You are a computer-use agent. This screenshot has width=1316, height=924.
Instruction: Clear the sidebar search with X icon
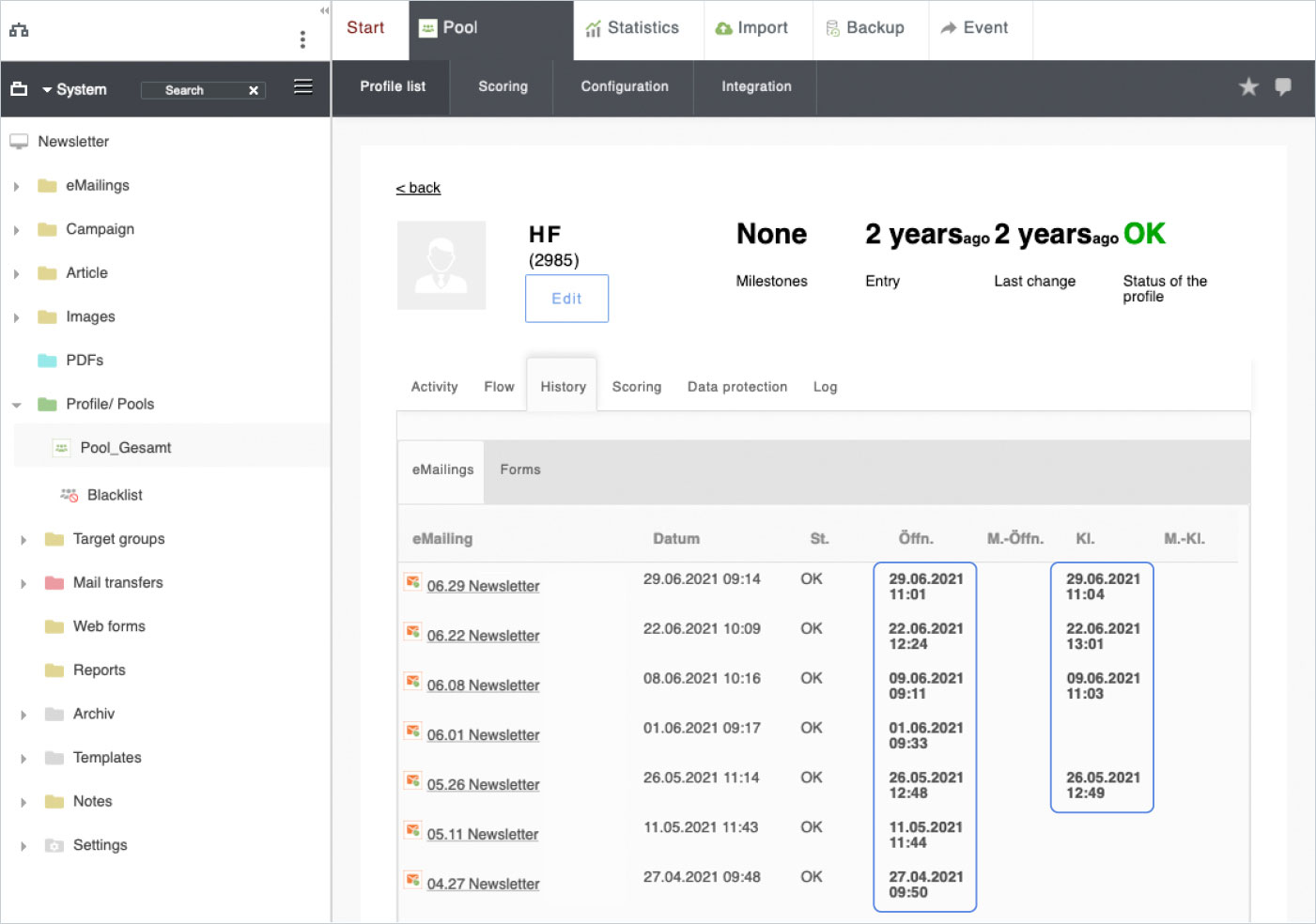tap(254, 91)
